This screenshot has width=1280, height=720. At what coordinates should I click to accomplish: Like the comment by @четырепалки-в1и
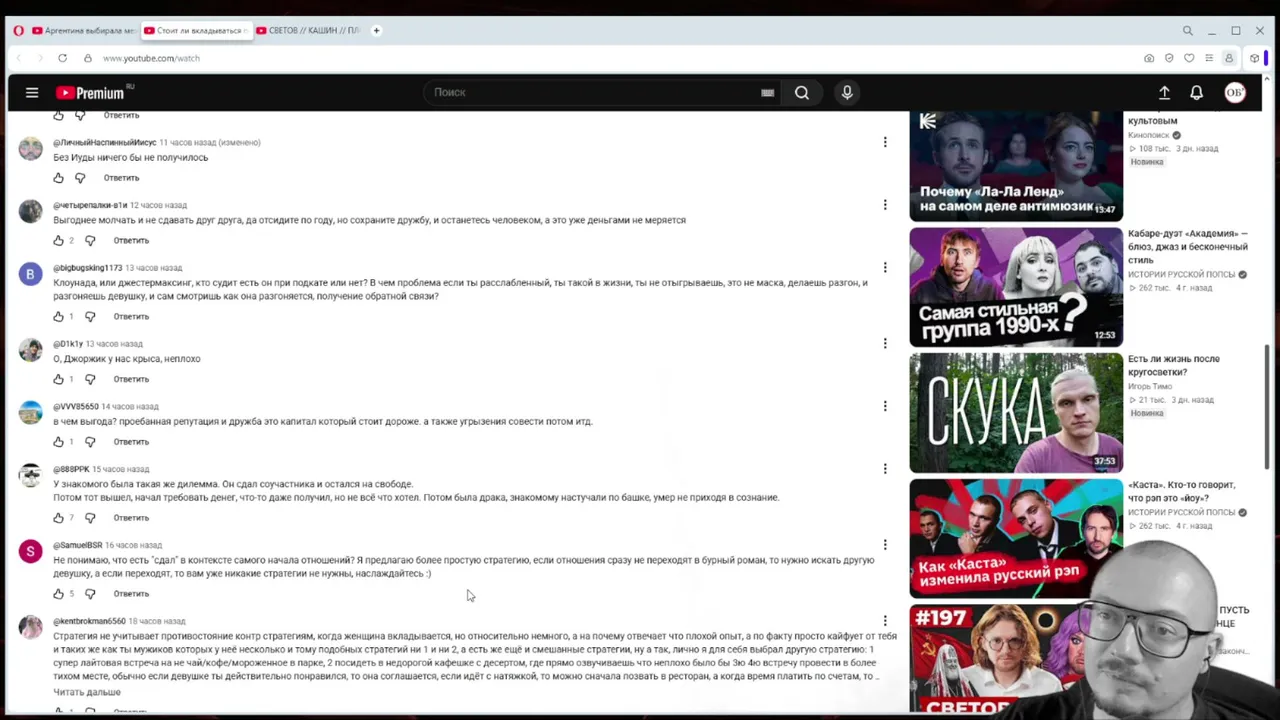click(x=58, y=241)
